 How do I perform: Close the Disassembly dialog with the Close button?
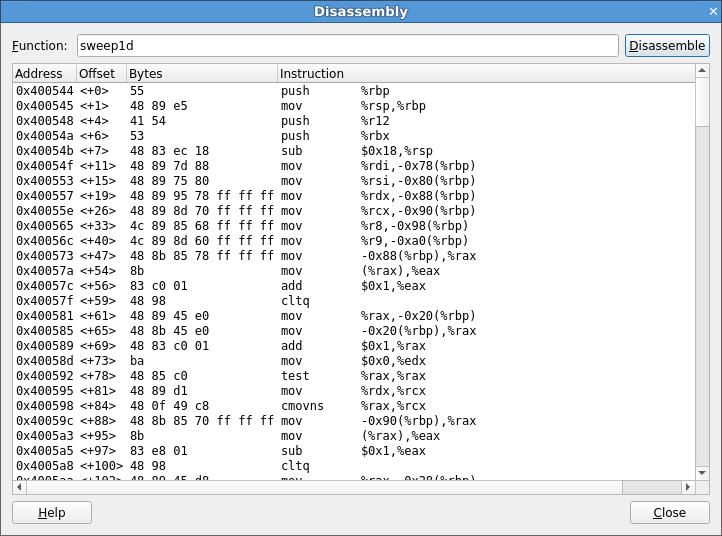669,513
